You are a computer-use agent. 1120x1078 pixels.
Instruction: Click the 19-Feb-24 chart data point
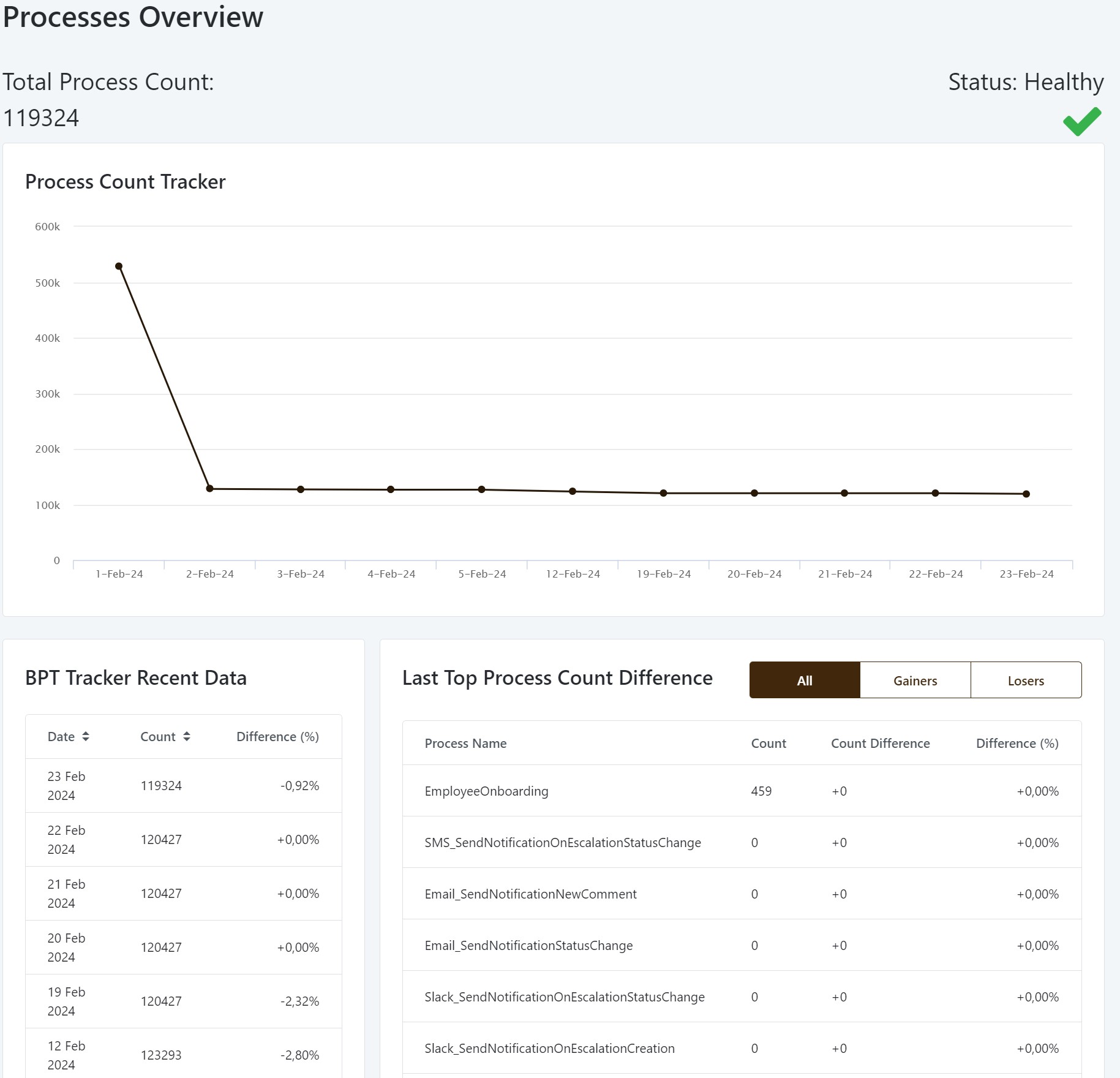[663, 492]
